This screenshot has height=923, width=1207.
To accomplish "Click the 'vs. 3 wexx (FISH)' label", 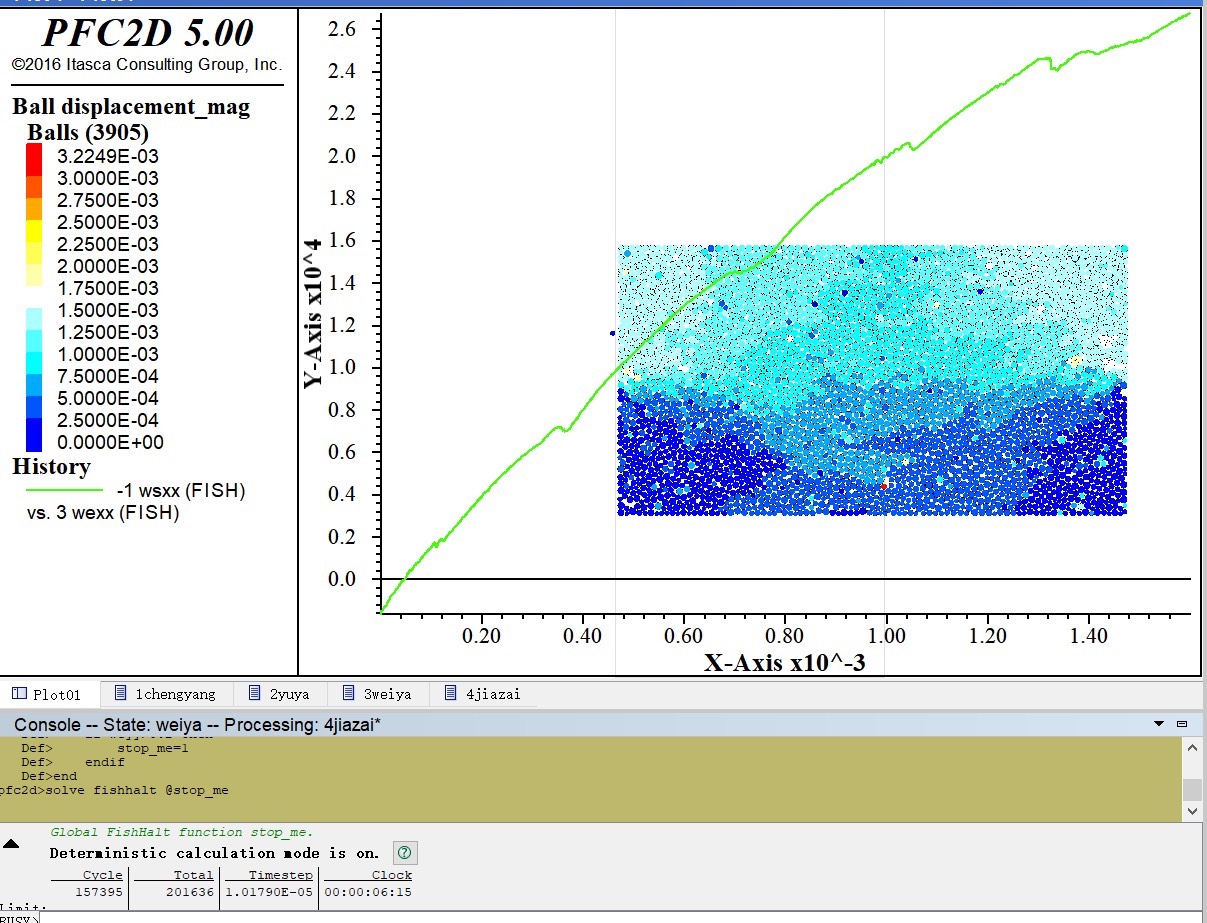I will coord(103,513).
